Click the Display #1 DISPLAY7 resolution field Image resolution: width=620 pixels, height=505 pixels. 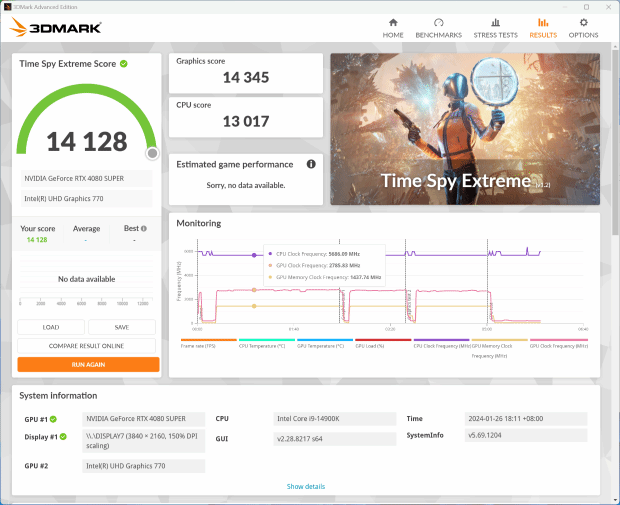click(x=144, y=441)
